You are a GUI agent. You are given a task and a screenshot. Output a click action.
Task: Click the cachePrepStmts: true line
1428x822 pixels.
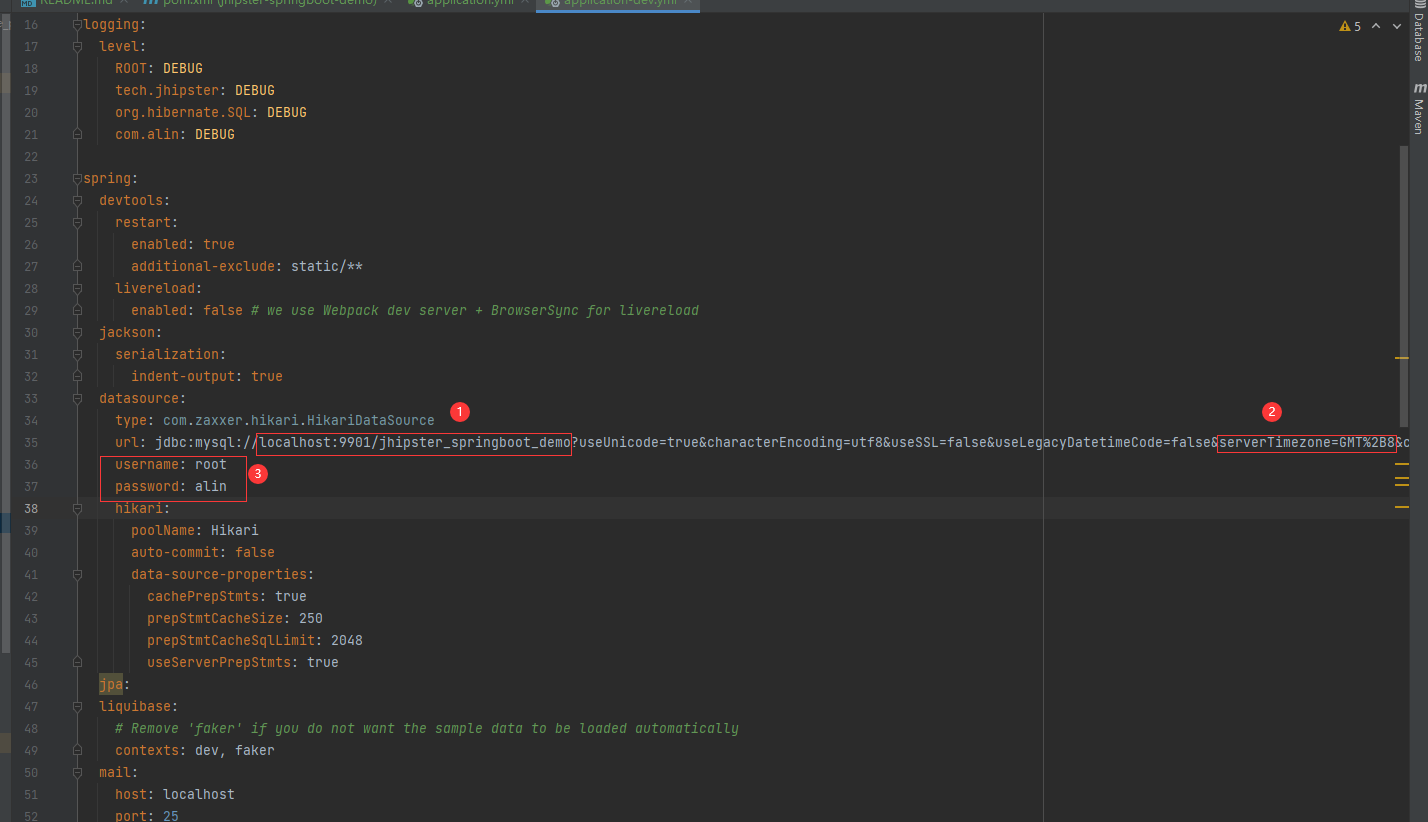tap(226, 596)
